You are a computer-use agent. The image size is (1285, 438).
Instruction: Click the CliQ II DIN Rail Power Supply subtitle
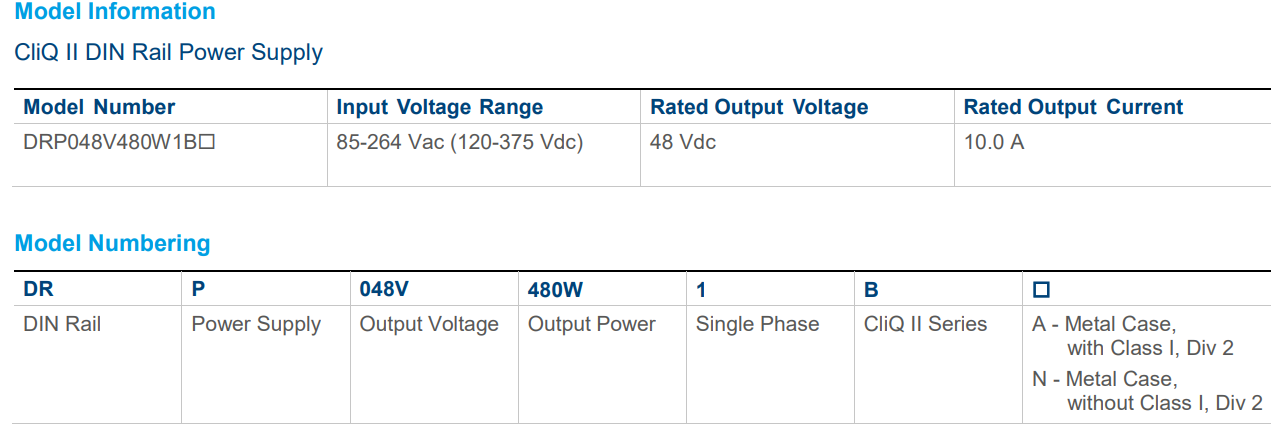(168, 53)
